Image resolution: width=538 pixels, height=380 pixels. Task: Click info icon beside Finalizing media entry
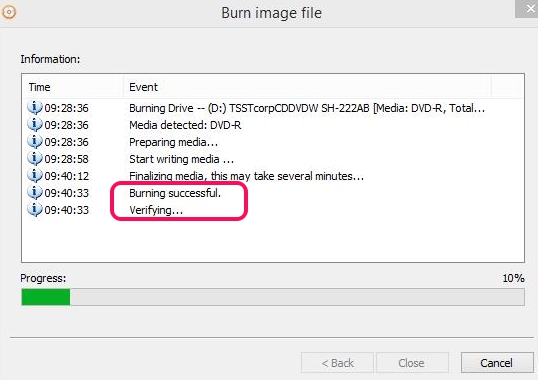pos(35,176)
